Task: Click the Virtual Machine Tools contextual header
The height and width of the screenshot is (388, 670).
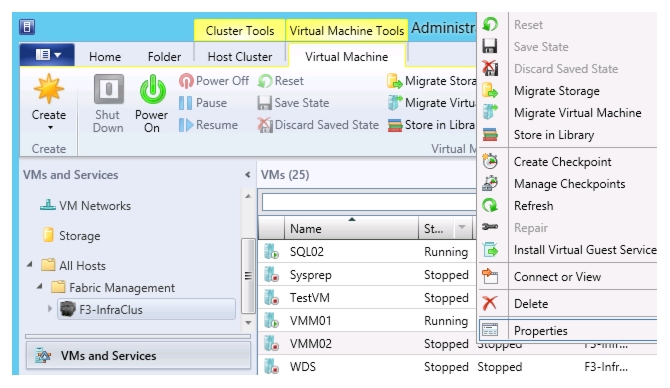Action: [347, 31]
